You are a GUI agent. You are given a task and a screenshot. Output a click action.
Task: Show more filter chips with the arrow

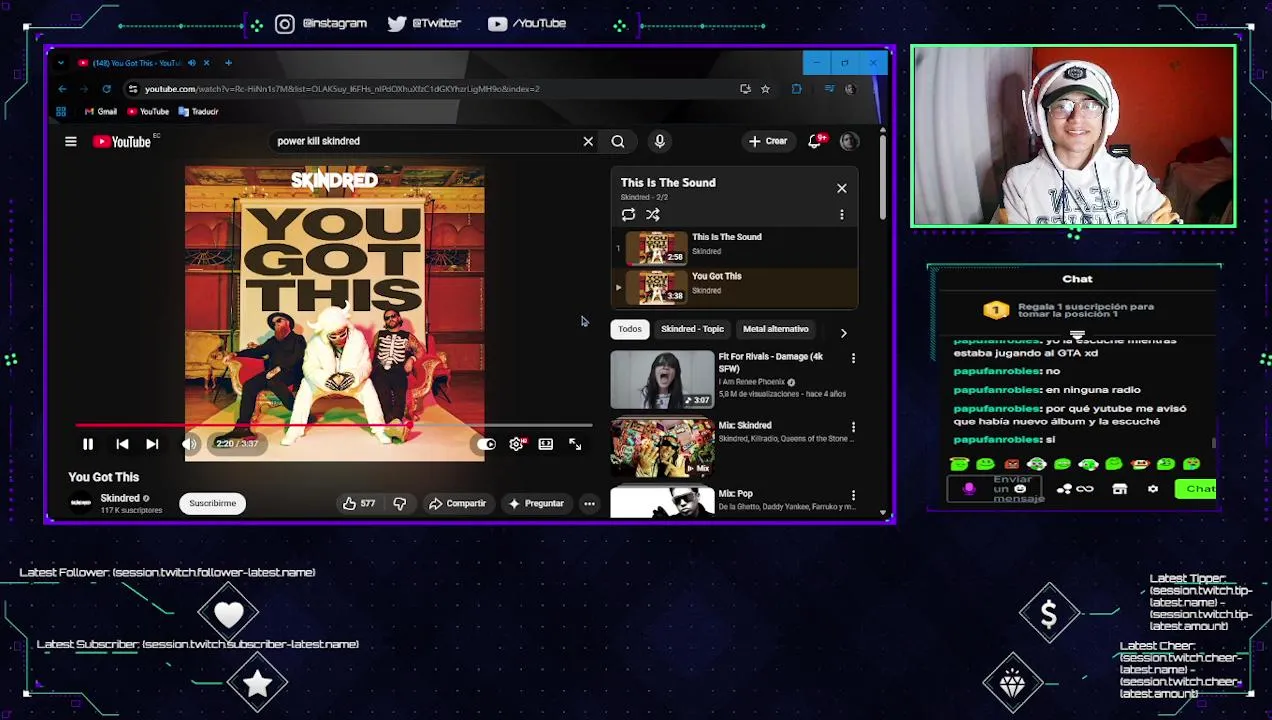(843, 333)
